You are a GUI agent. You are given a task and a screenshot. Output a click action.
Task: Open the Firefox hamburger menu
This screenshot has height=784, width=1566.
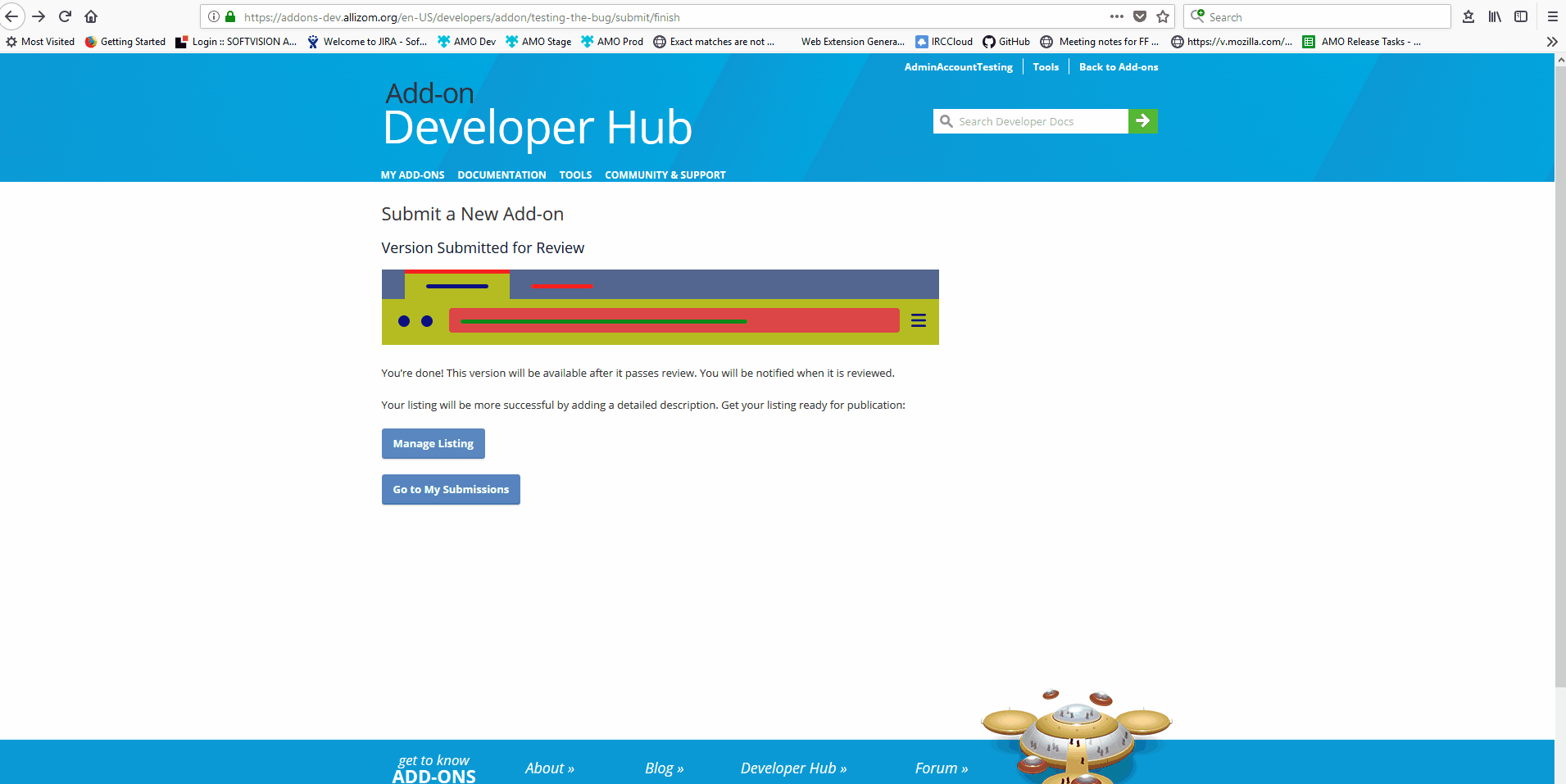tap(1552, 16)
